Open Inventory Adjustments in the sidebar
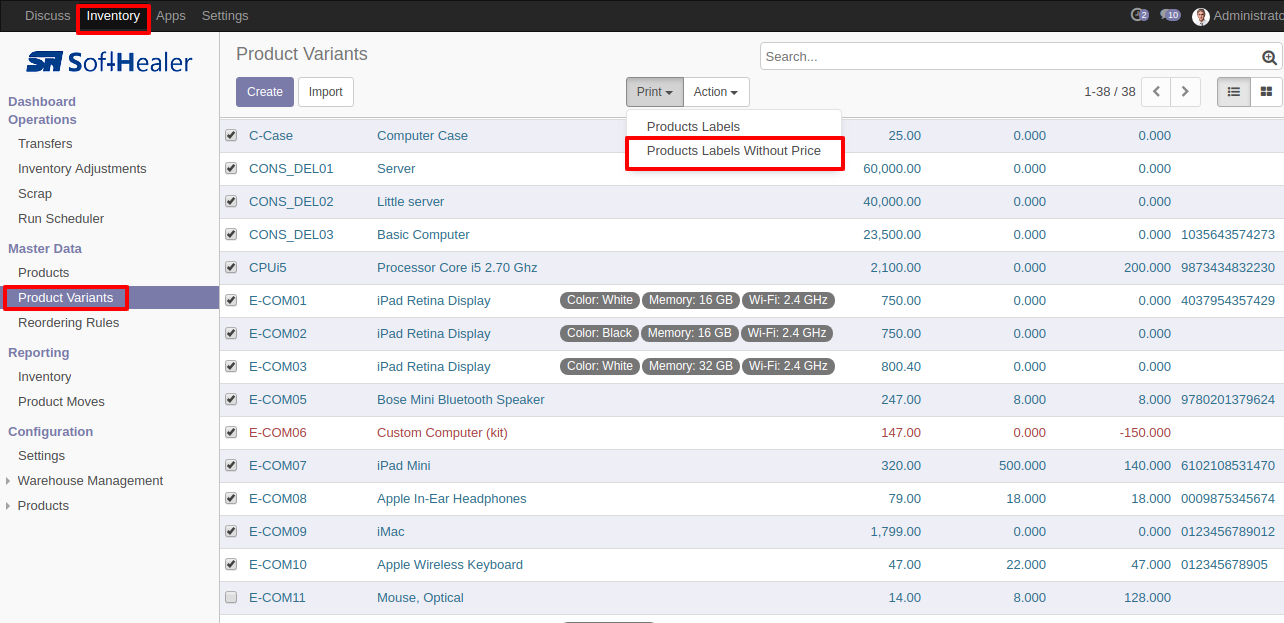The image size is (1284, 623). [x=82, y=169]
